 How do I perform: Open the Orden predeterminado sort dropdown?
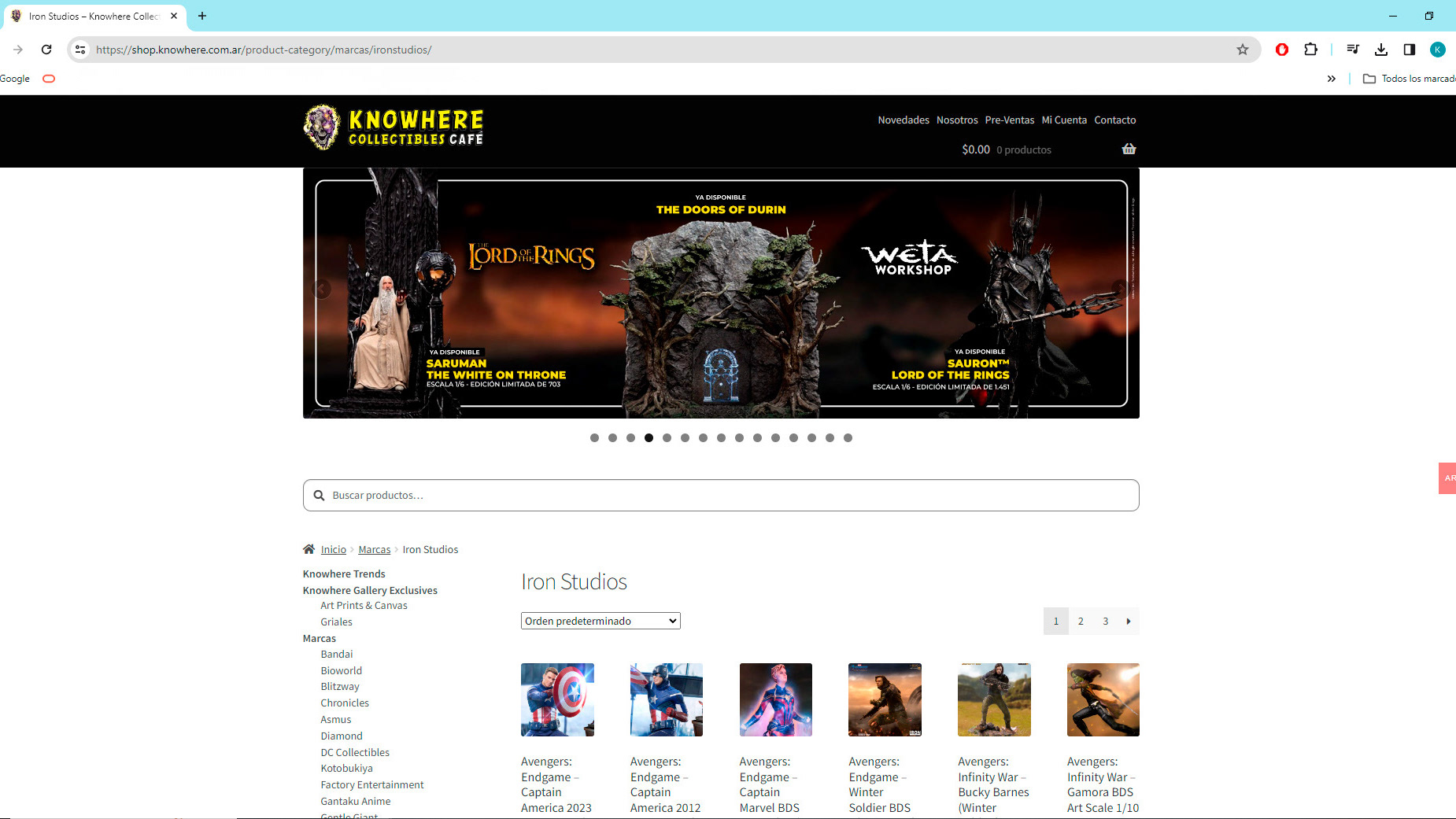(601, 621)
